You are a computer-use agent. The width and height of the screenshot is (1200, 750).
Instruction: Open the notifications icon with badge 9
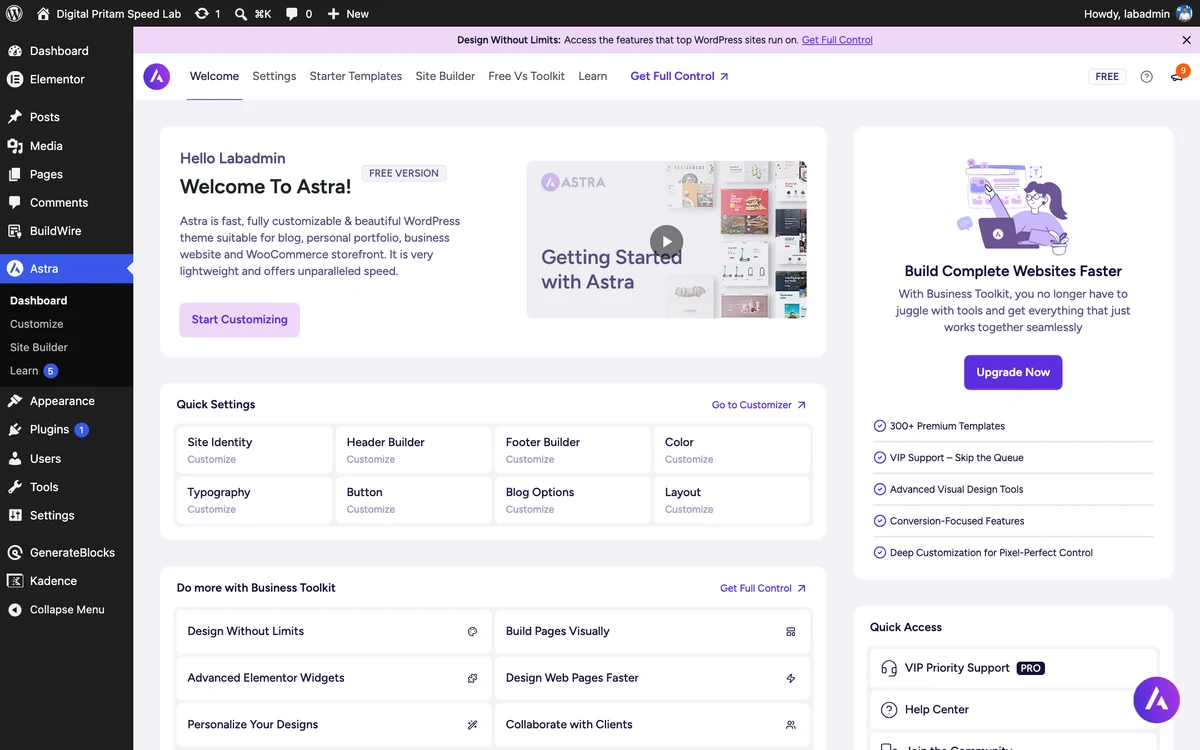1178,76
